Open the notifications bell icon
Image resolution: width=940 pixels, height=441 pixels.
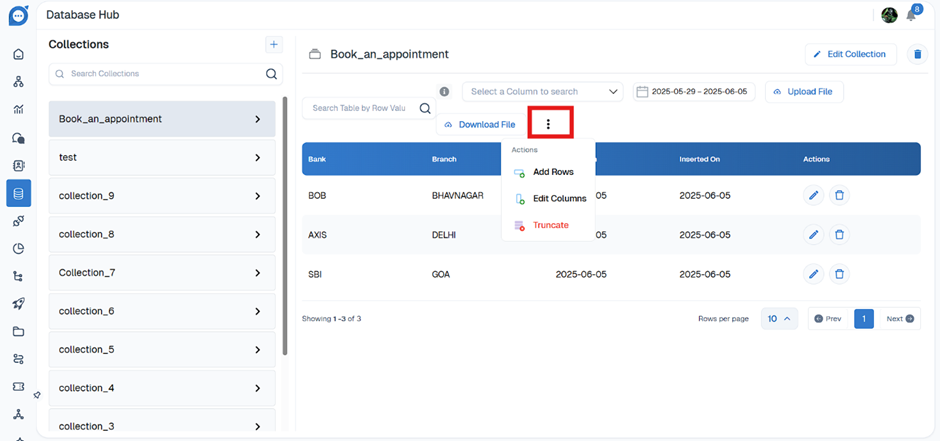pyautogui.click(x=912, y=16)
